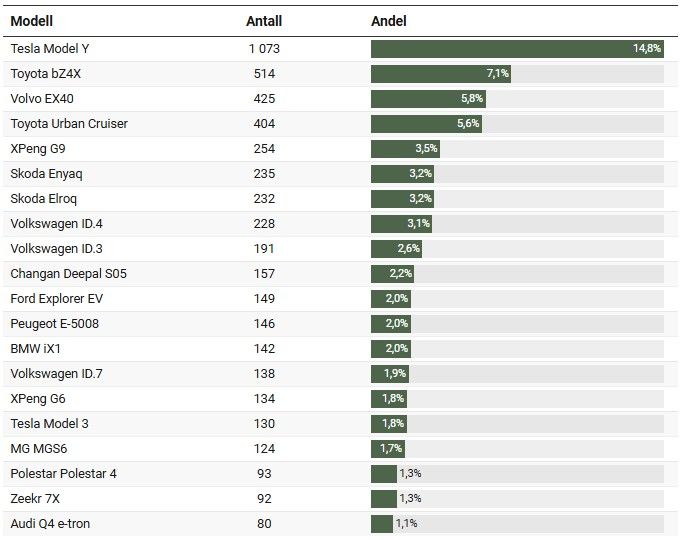
Task: Select the BMW iX1 row label
Action: [37, 349]
